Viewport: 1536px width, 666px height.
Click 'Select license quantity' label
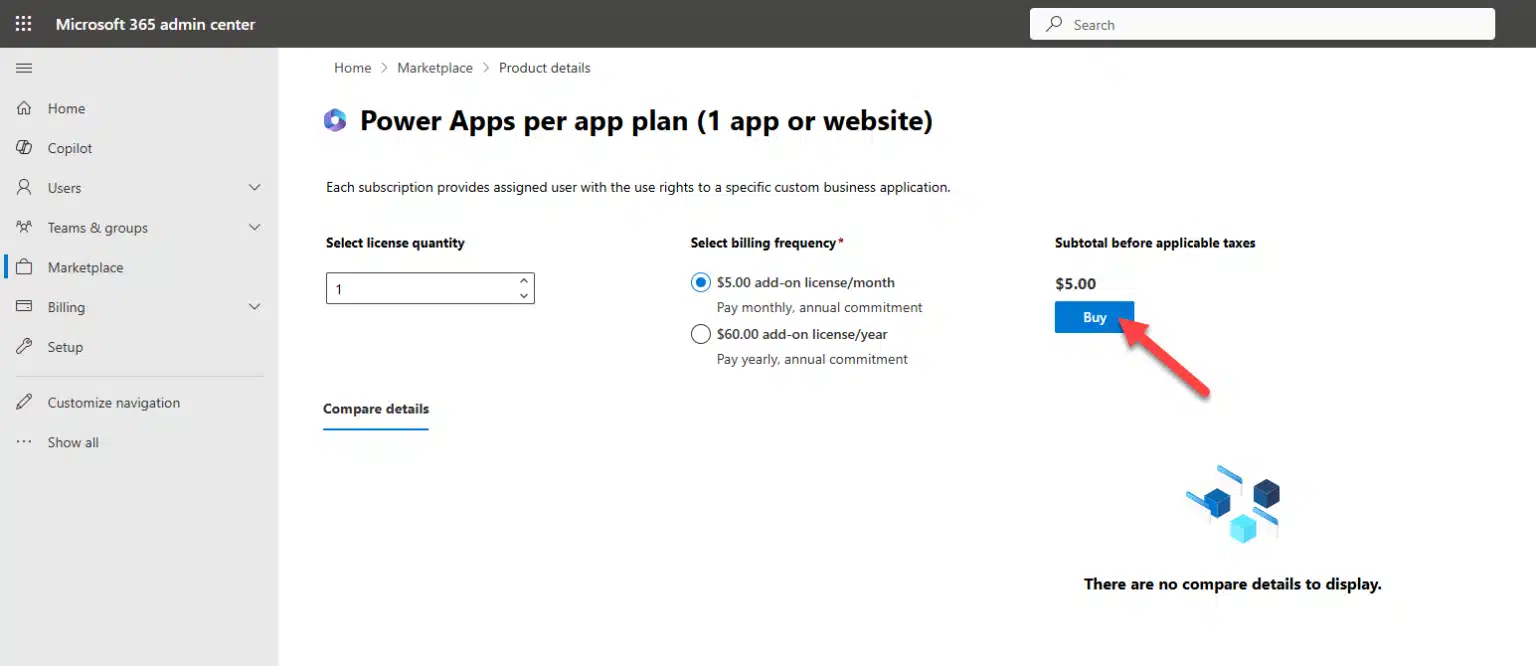point(395,243)
